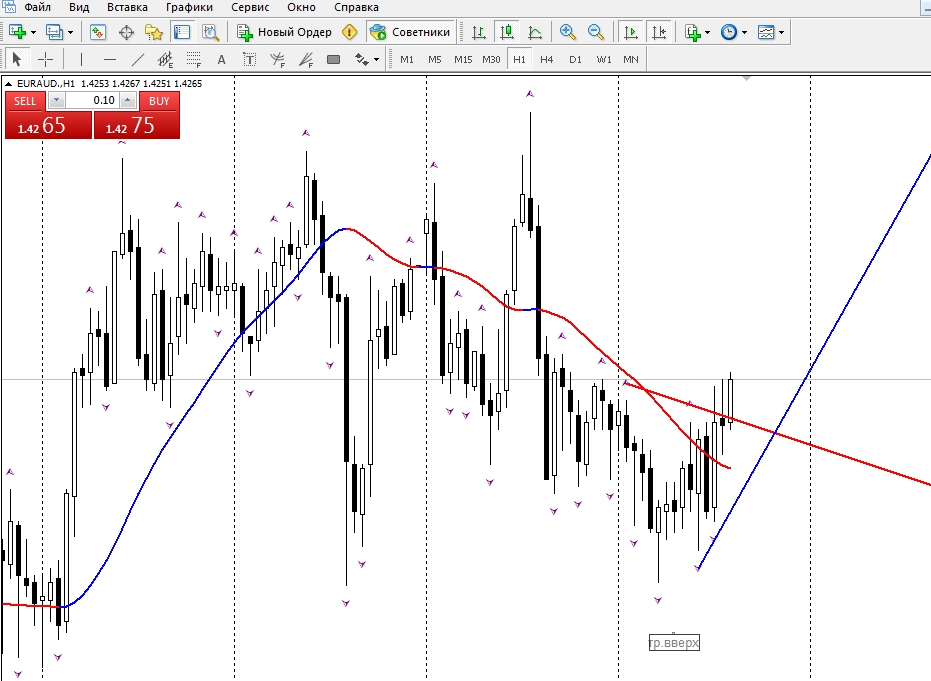Select the H1 timeframe
931x681 pixels.
pos(519,59)
